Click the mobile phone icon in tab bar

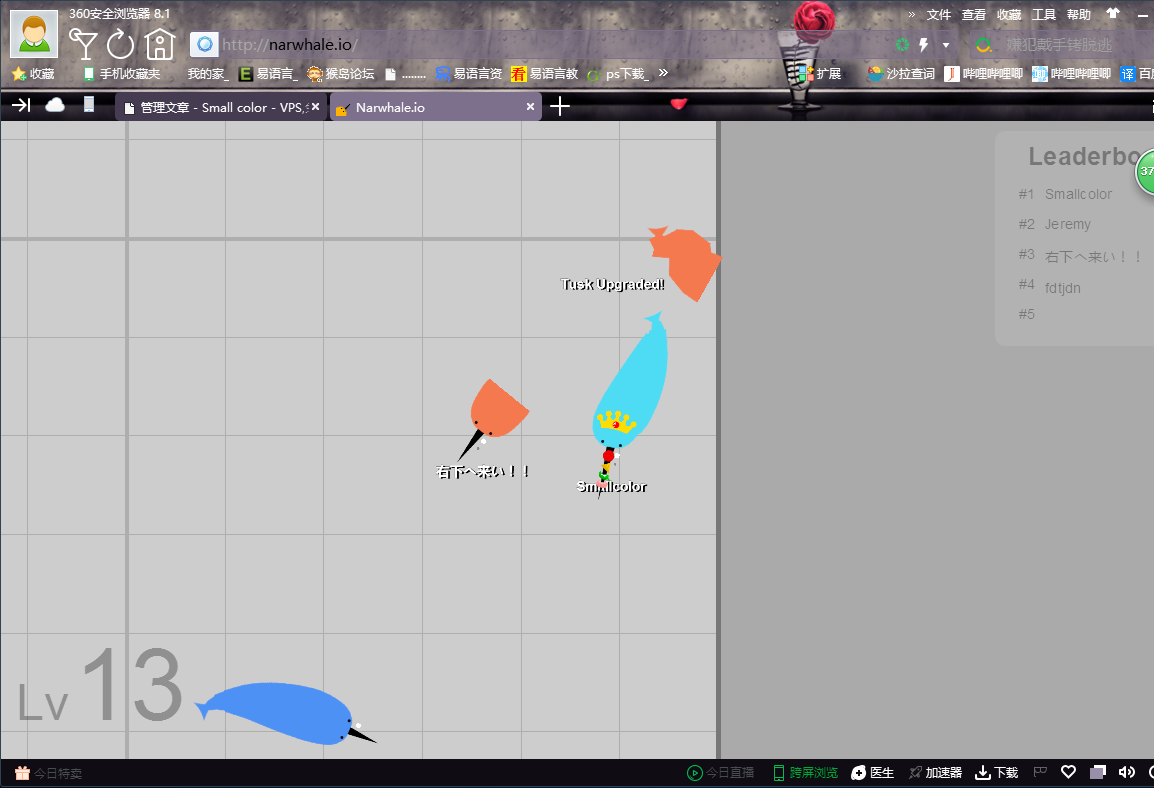[89, 105]
